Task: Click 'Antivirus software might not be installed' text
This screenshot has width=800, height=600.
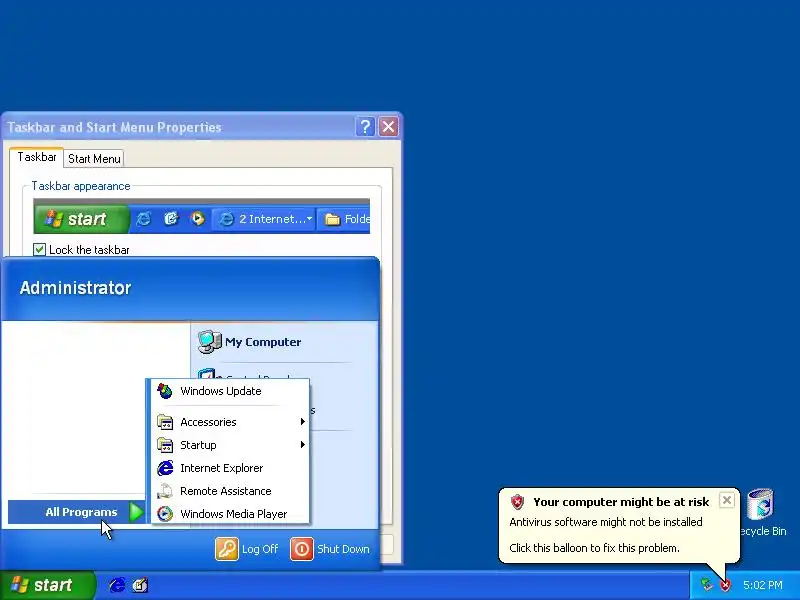Action: coord(606,522)
